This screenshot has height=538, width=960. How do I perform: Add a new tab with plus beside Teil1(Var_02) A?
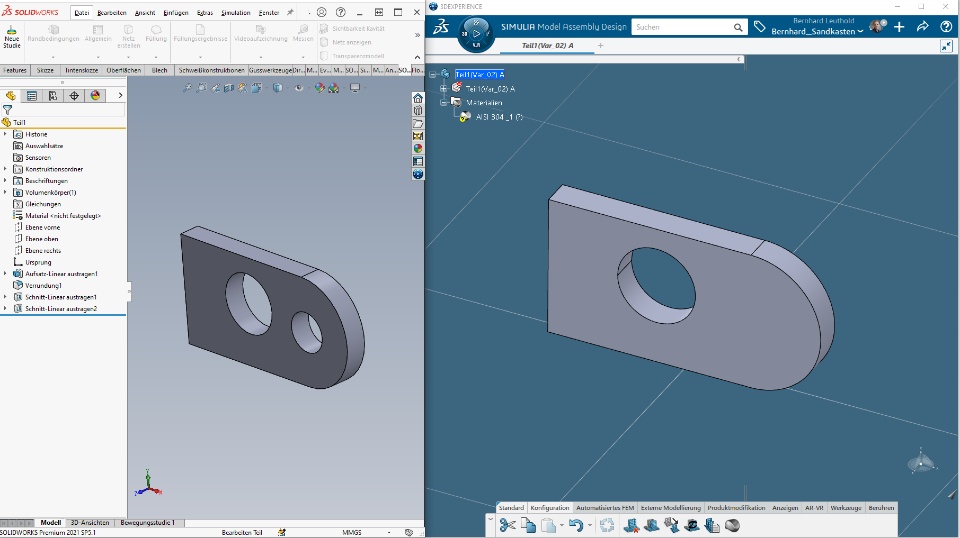click(x=600, y=45)
